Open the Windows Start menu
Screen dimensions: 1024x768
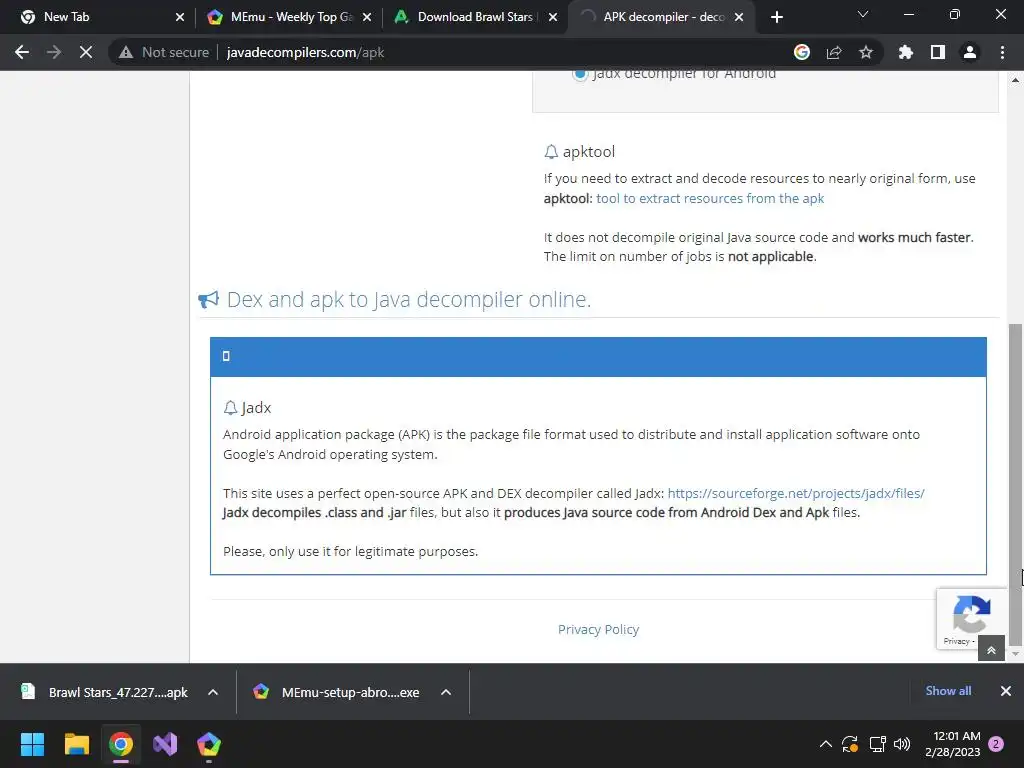point(32,744)
